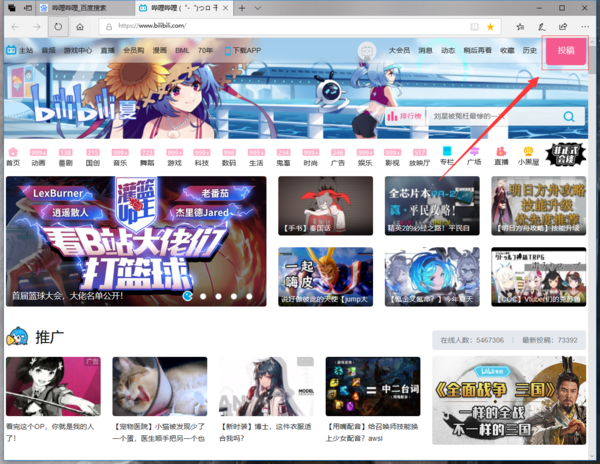Open the browser home page icon
The width and height of the screenshot is (600, 464).
tap(80, 27)
